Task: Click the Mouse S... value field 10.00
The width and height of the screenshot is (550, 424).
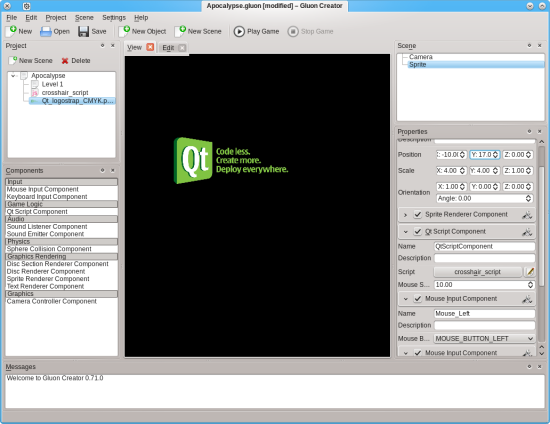Action: (484, 285)
